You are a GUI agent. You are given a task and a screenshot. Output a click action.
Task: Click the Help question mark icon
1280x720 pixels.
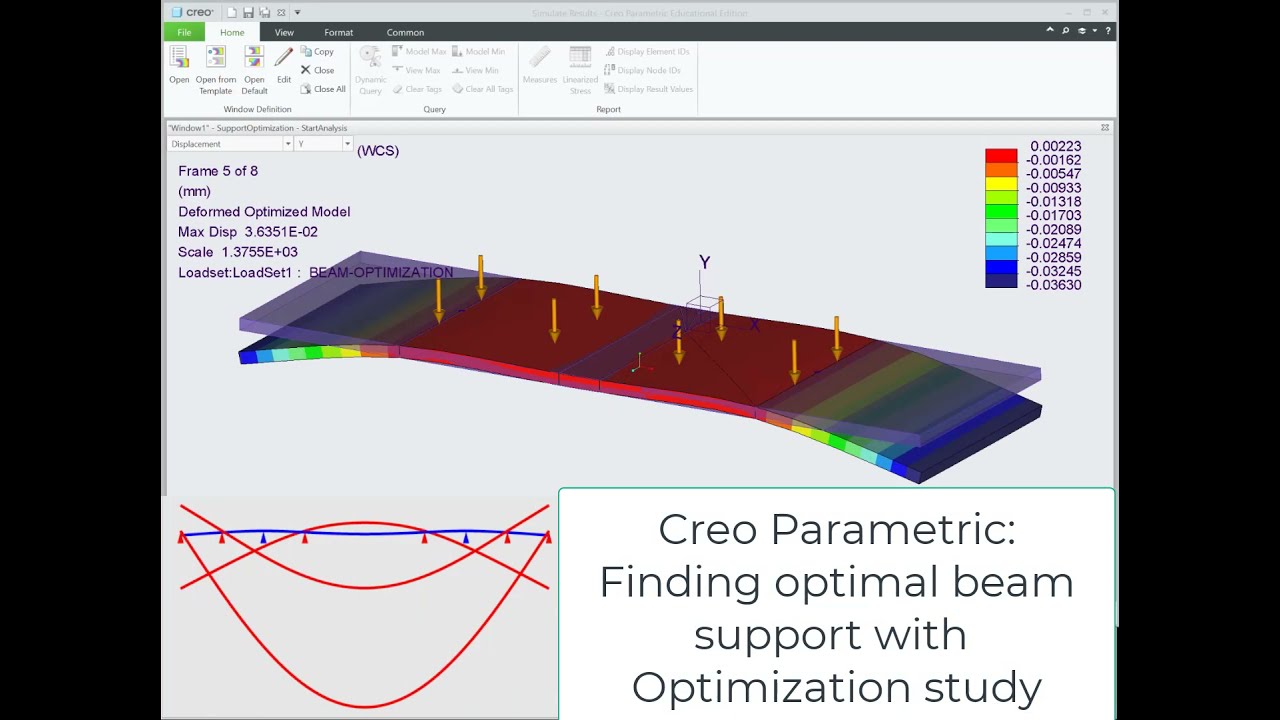[1108, 31]
